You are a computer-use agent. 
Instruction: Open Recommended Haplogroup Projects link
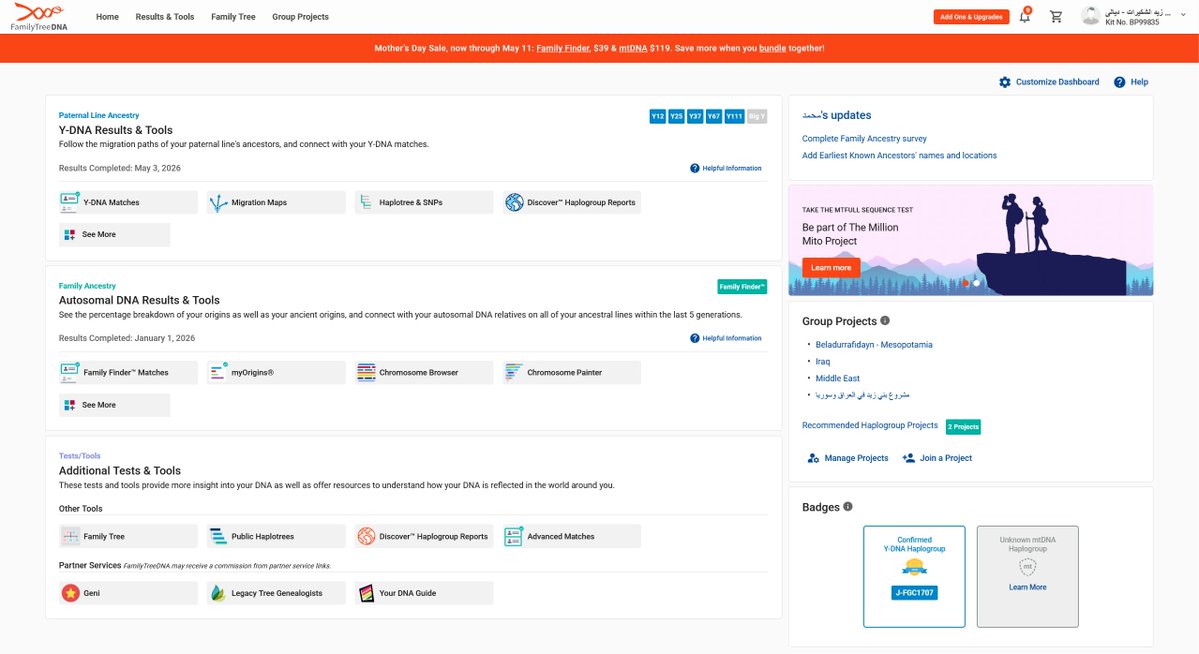coord(869,425)
